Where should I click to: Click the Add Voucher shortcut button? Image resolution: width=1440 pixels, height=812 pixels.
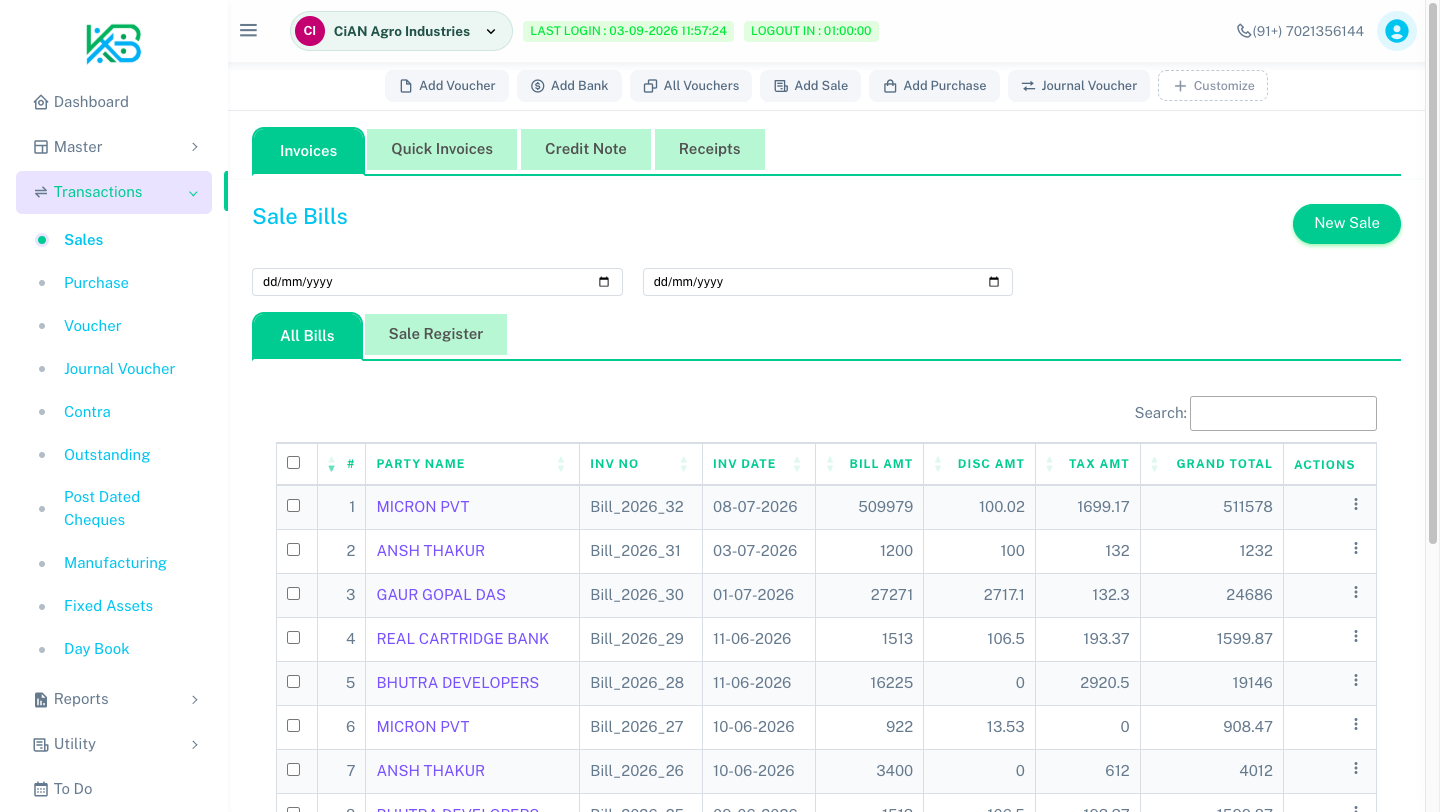pos(447,86)
